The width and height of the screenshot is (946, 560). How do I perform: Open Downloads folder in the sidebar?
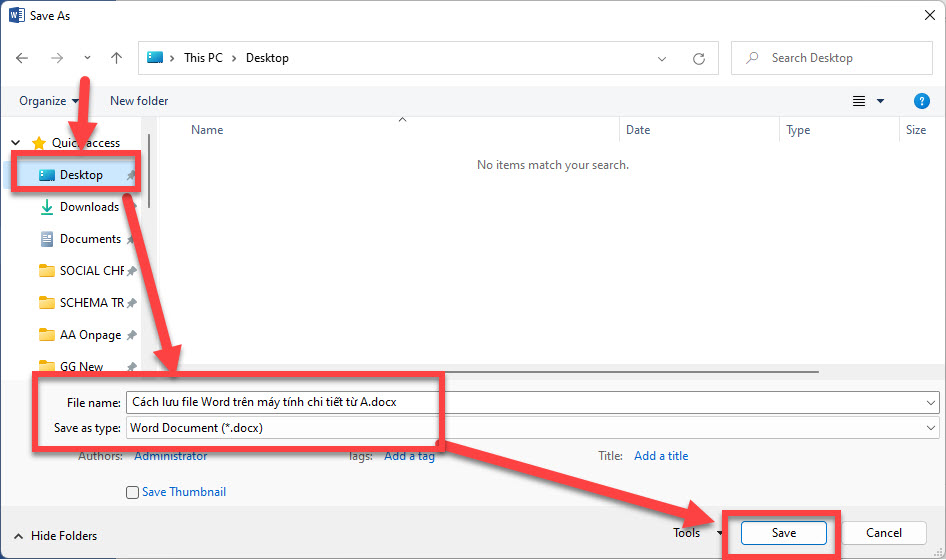(89, 207)
